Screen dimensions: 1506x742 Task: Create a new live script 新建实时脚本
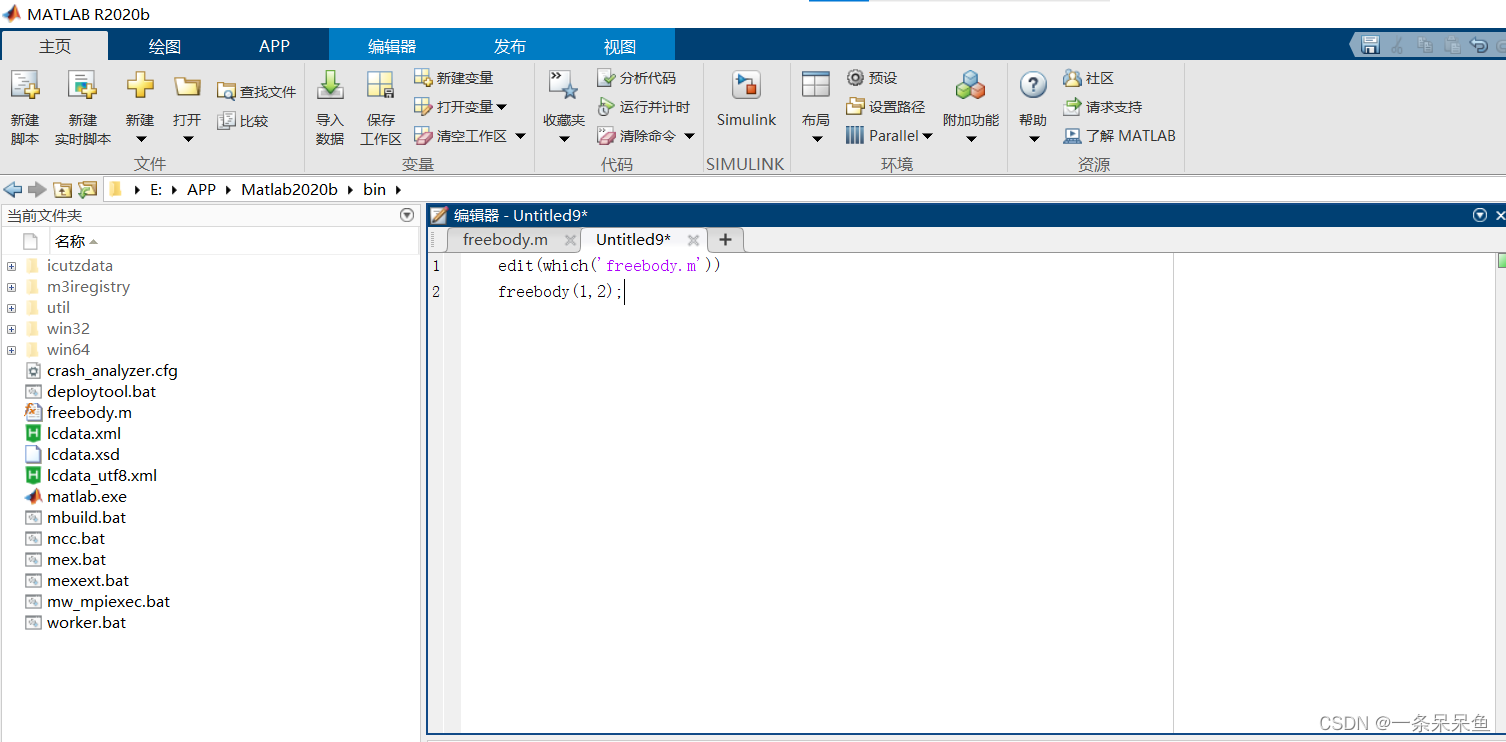(x=83, y=108)
